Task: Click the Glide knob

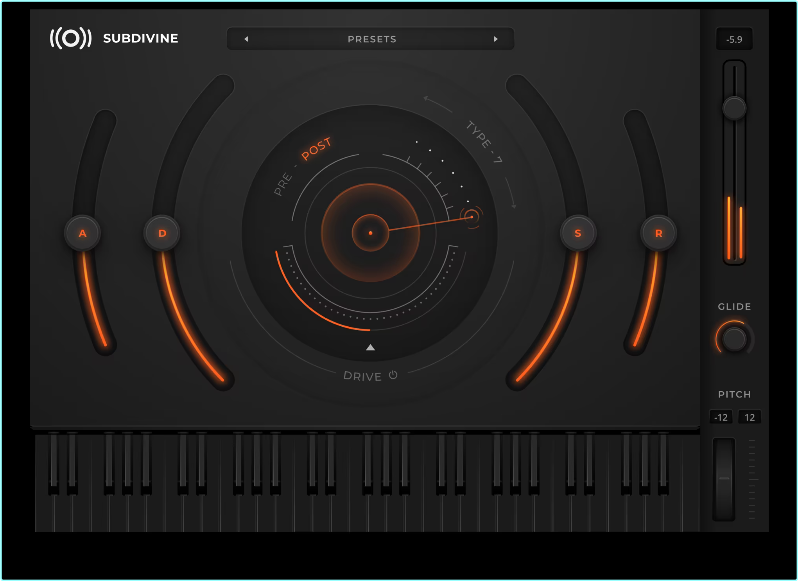Action: 734,339
